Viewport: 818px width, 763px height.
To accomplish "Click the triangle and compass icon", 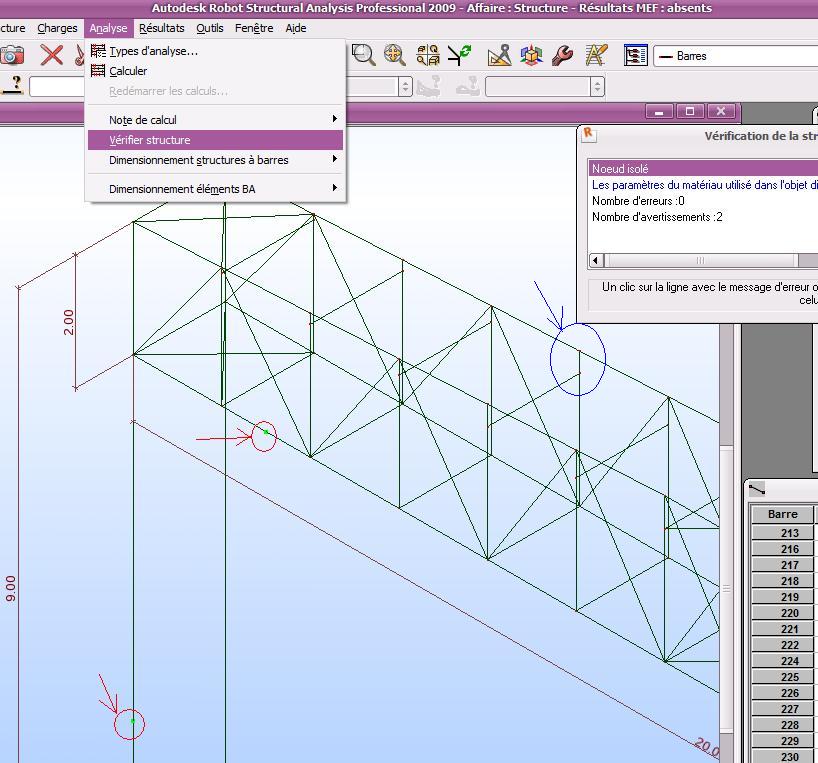I will coord(499,55).
